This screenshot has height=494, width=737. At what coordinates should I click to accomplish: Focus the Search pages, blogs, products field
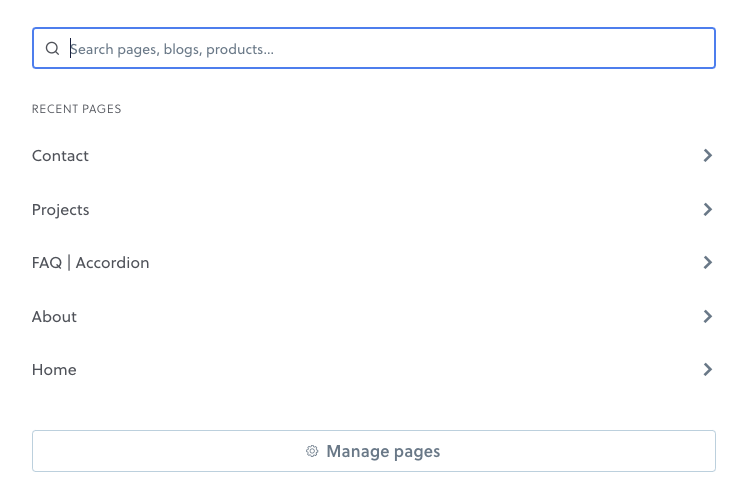coord(374,48)
